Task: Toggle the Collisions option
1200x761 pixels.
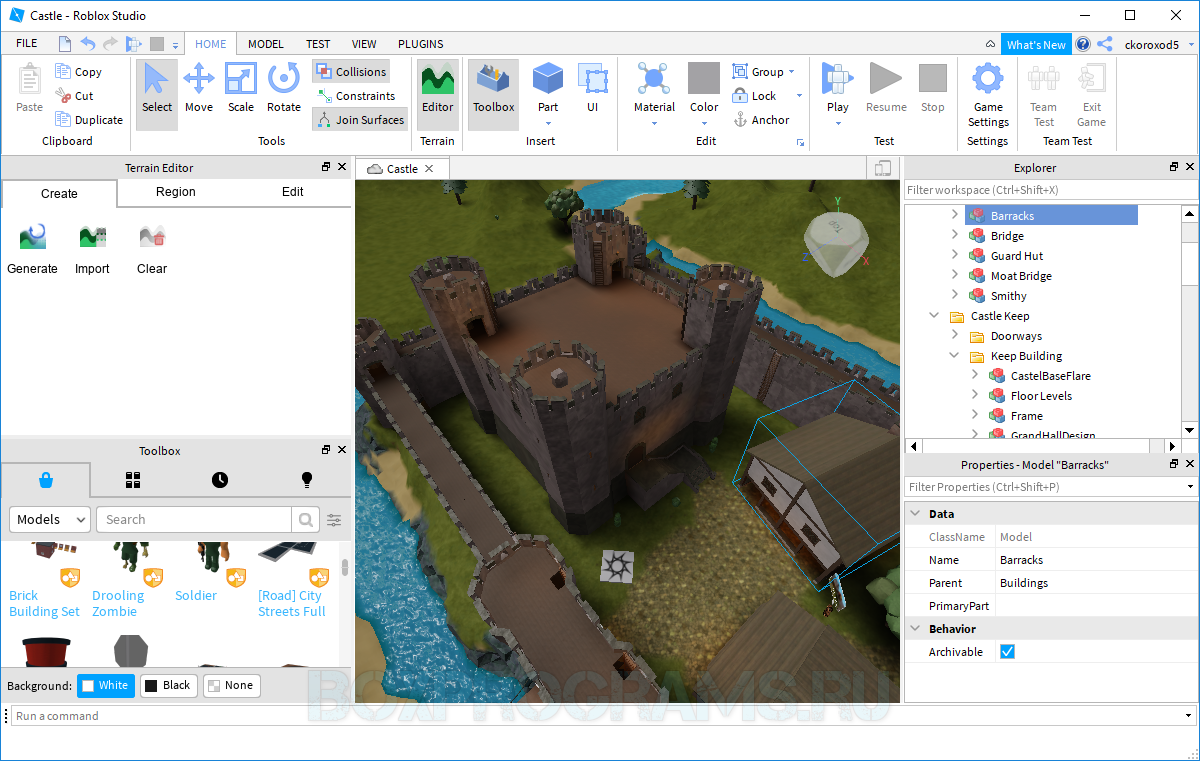Action: pos(351,72)
